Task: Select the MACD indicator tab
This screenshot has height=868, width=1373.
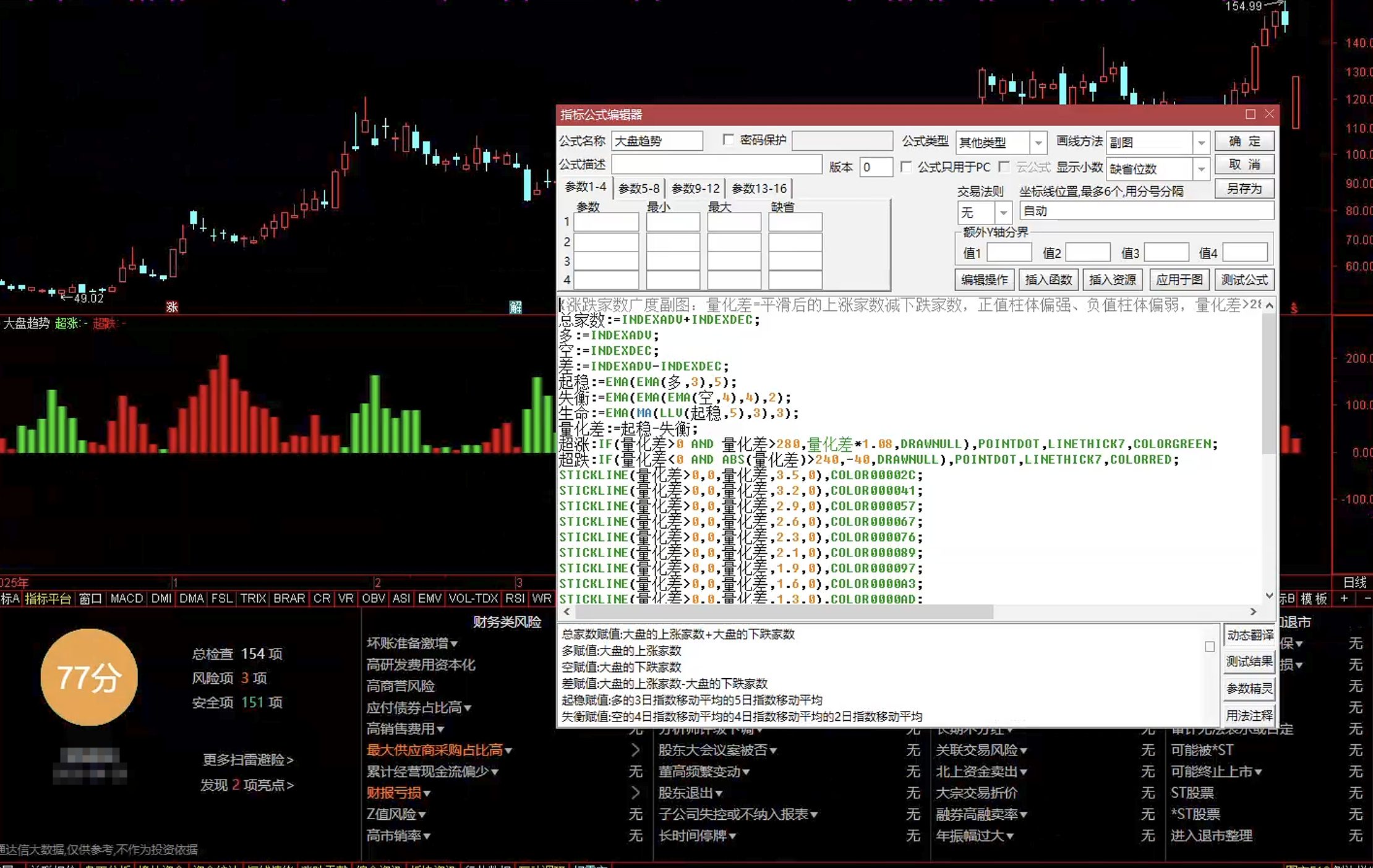Action: [126, 598]
